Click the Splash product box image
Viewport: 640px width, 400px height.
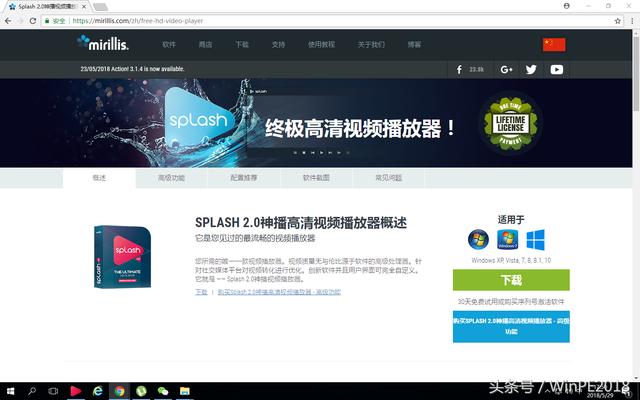(x=122, y=257)
